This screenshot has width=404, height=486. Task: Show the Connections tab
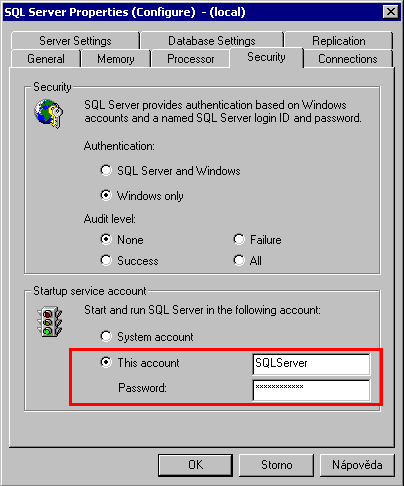348,59
